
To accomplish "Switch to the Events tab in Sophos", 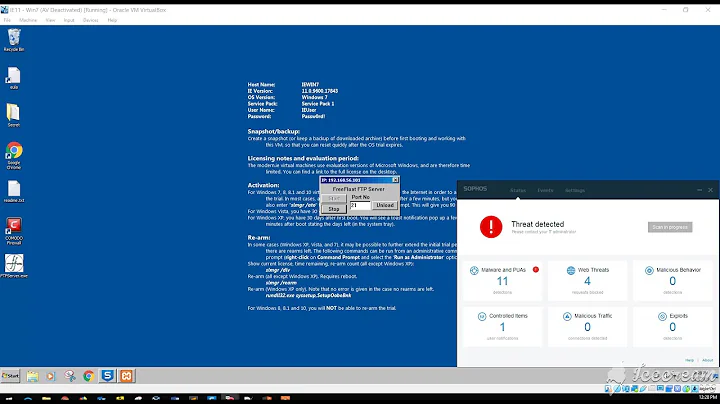I will point(545,190).
